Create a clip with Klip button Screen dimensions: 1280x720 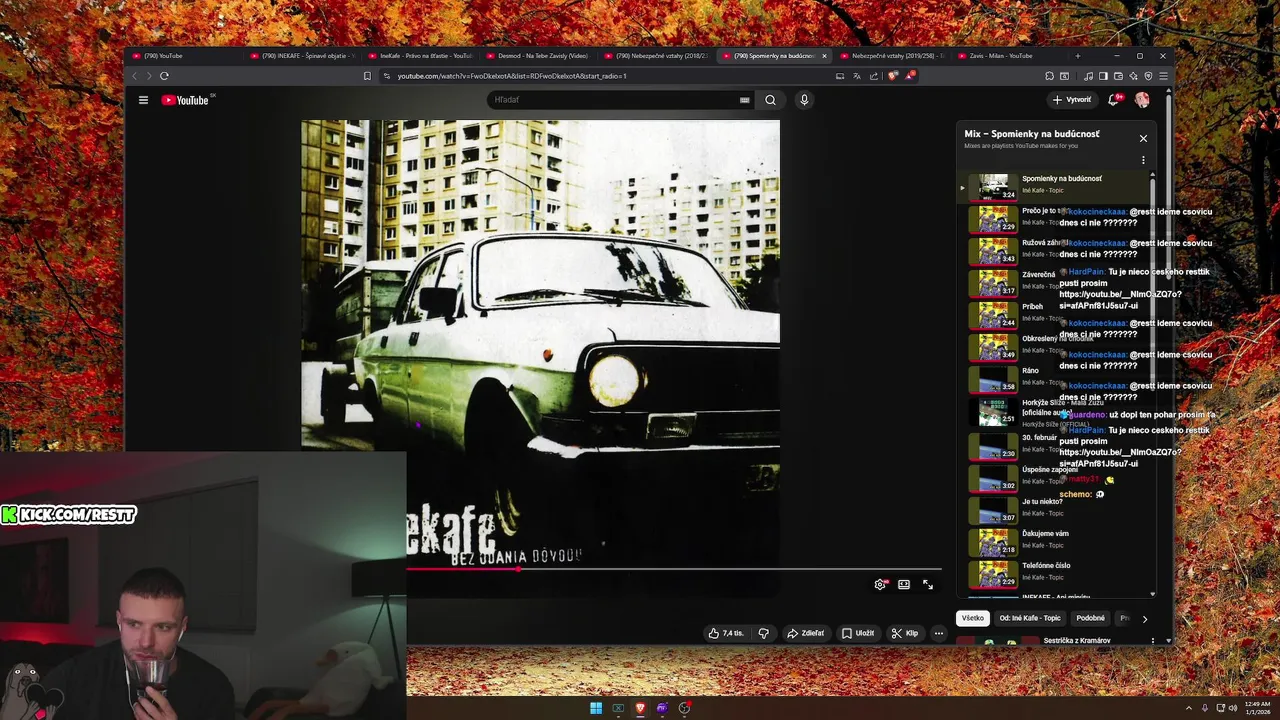point(905,633)
